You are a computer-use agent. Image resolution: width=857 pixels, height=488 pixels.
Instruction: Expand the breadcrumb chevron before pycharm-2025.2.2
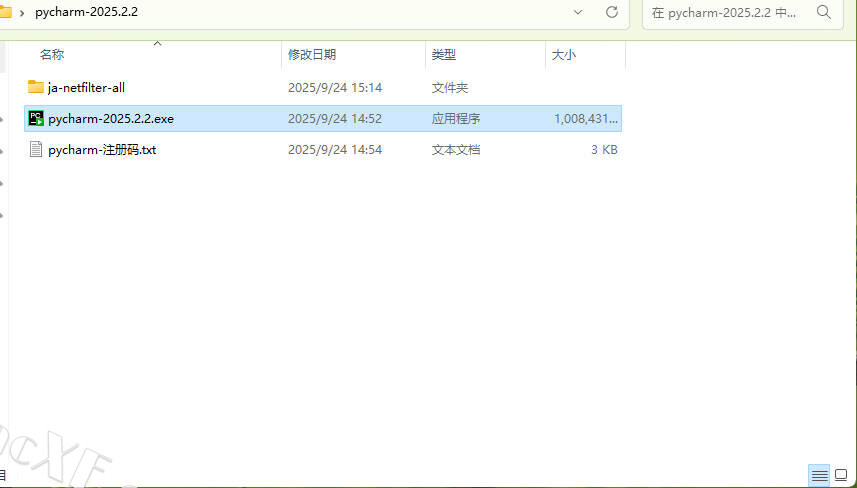[21, 13]
